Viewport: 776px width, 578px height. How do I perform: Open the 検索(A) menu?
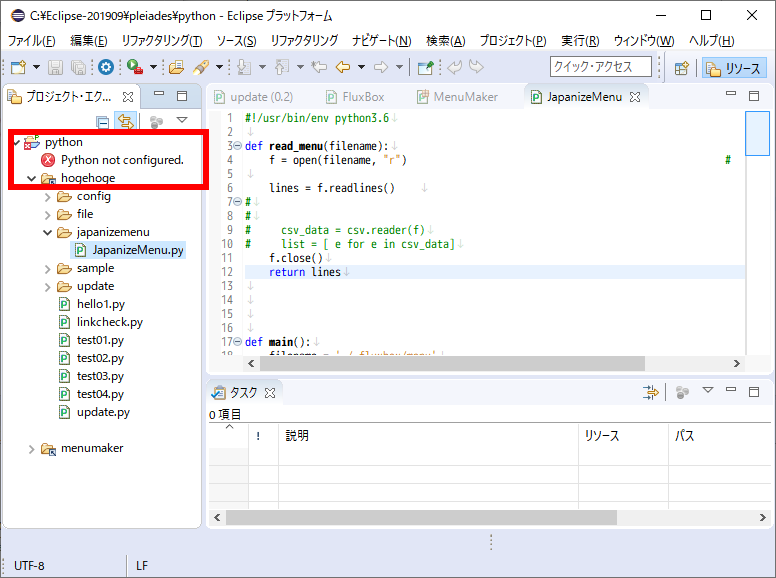[445, 41]
